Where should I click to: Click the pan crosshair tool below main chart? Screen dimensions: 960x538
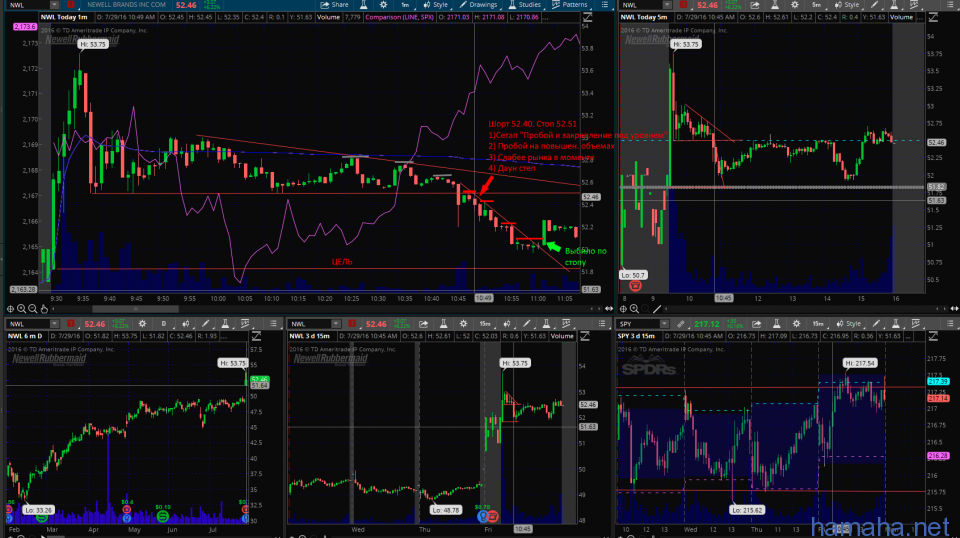[x=10, y=309]
